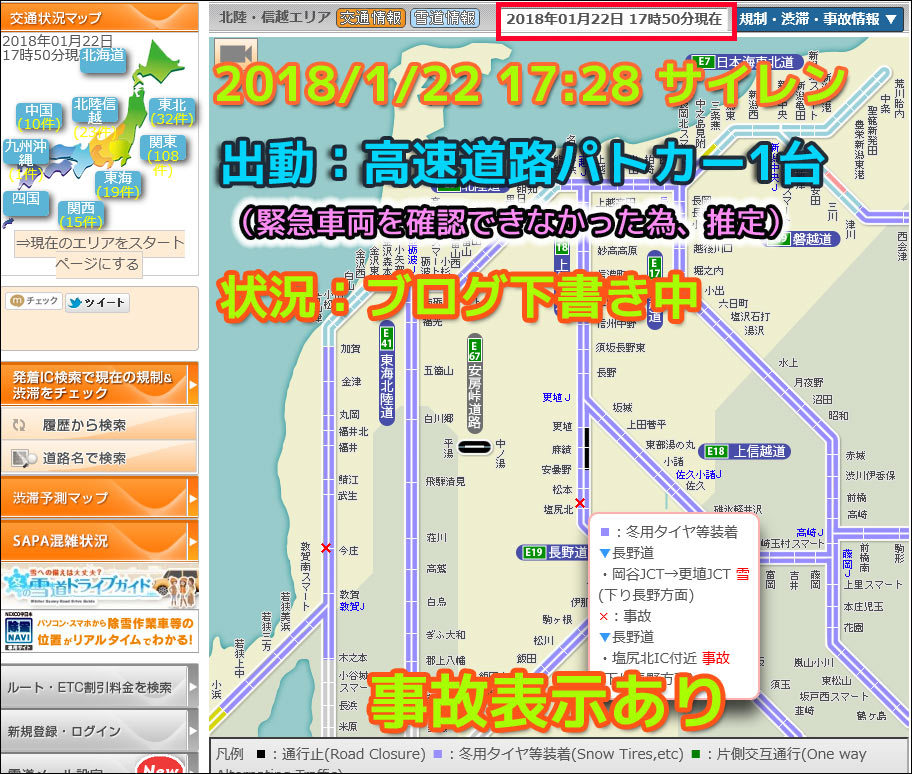Click the ツイート Twitter button

coord(97,302)
